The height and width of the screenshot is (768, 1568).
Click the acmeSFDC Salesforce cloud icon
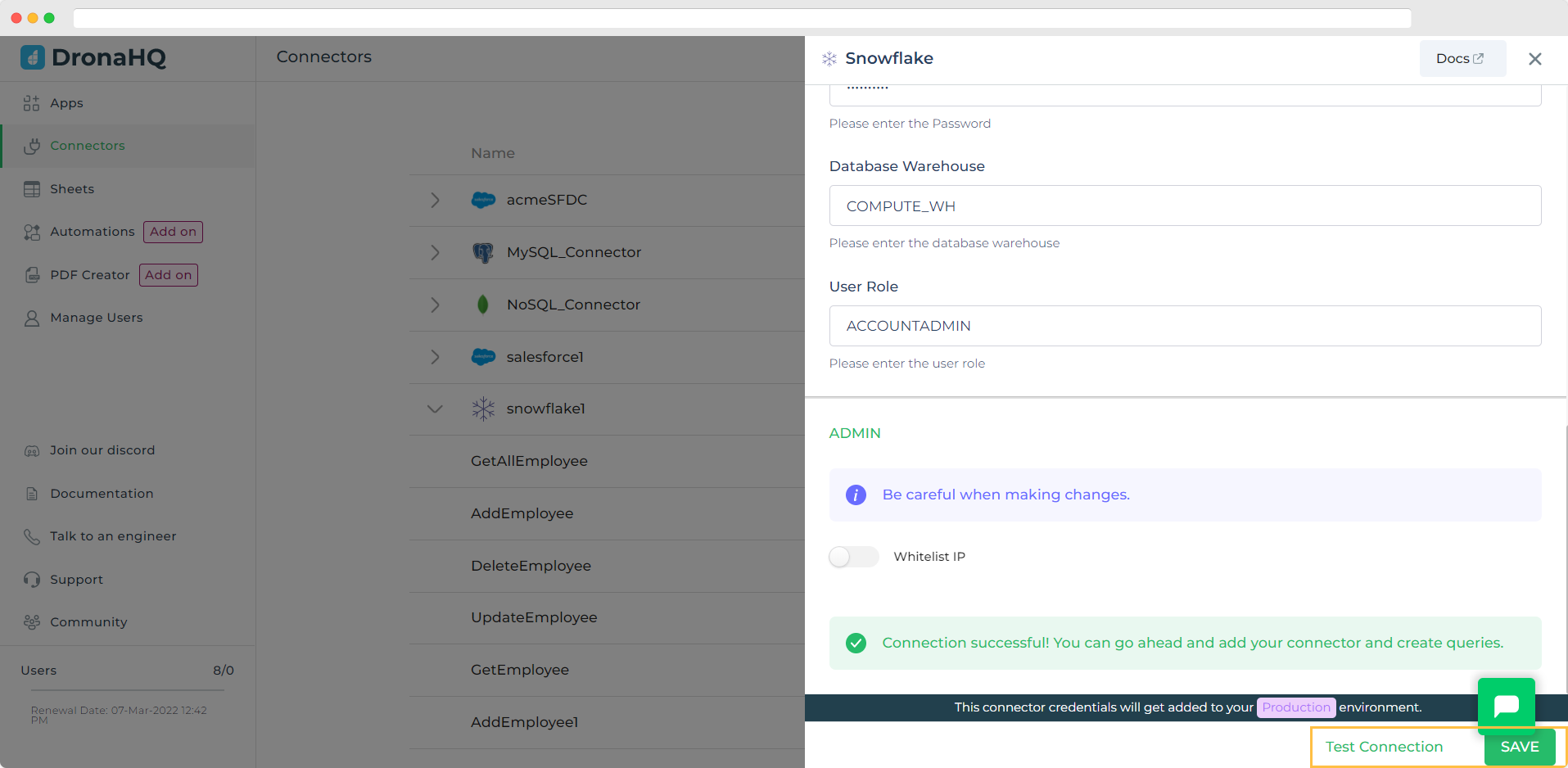(483, 200)
